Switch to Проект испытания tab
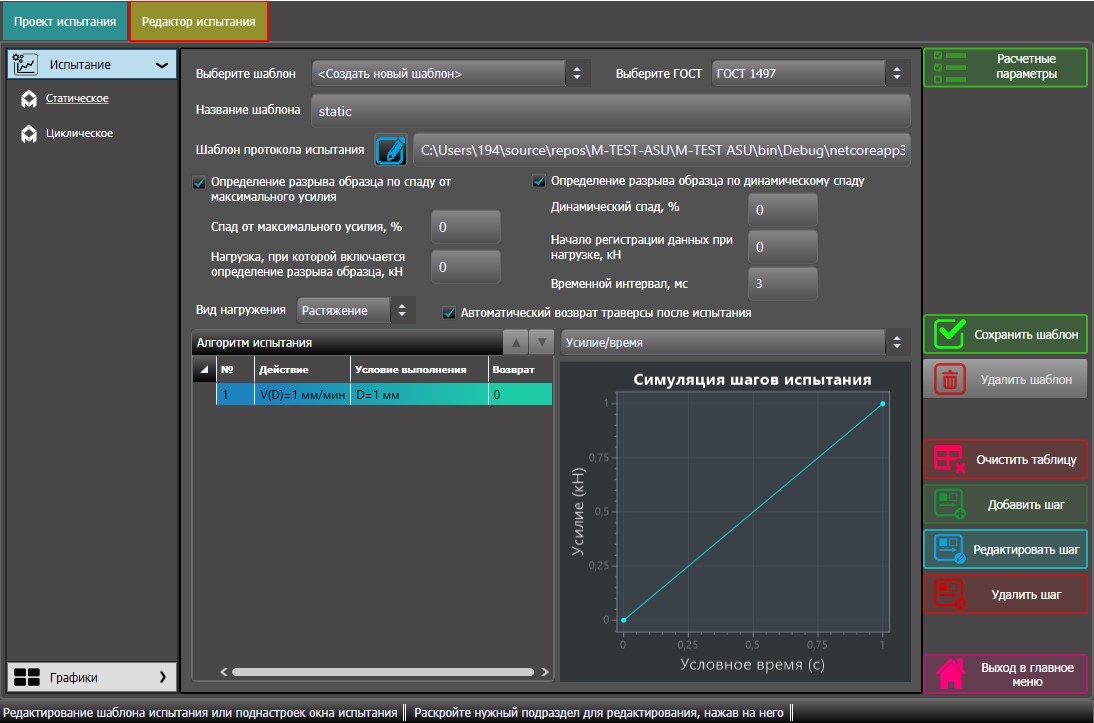 tap(65, 22)
